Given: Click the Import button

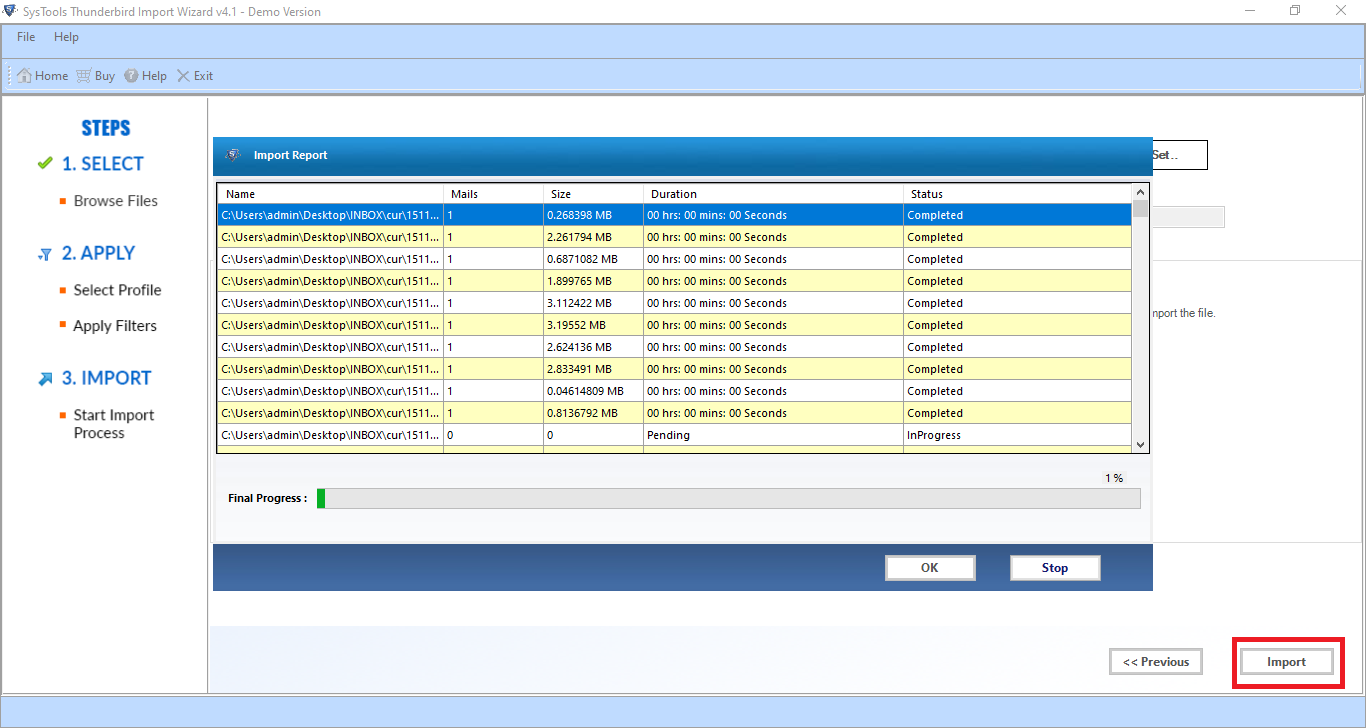Looking at the screenshot, I should click(1287, 662).
